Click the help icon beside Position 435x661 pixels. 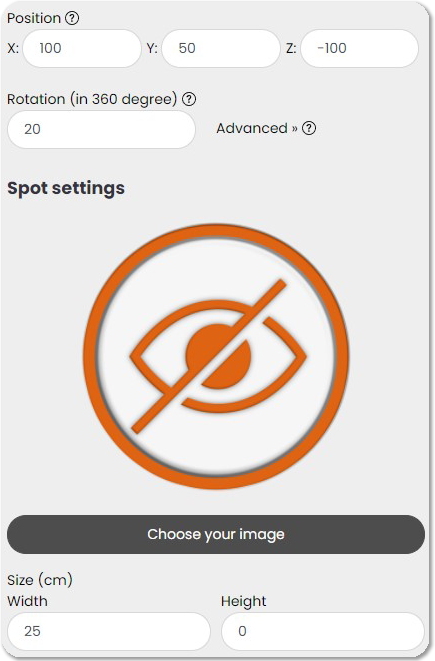point(72,18)
